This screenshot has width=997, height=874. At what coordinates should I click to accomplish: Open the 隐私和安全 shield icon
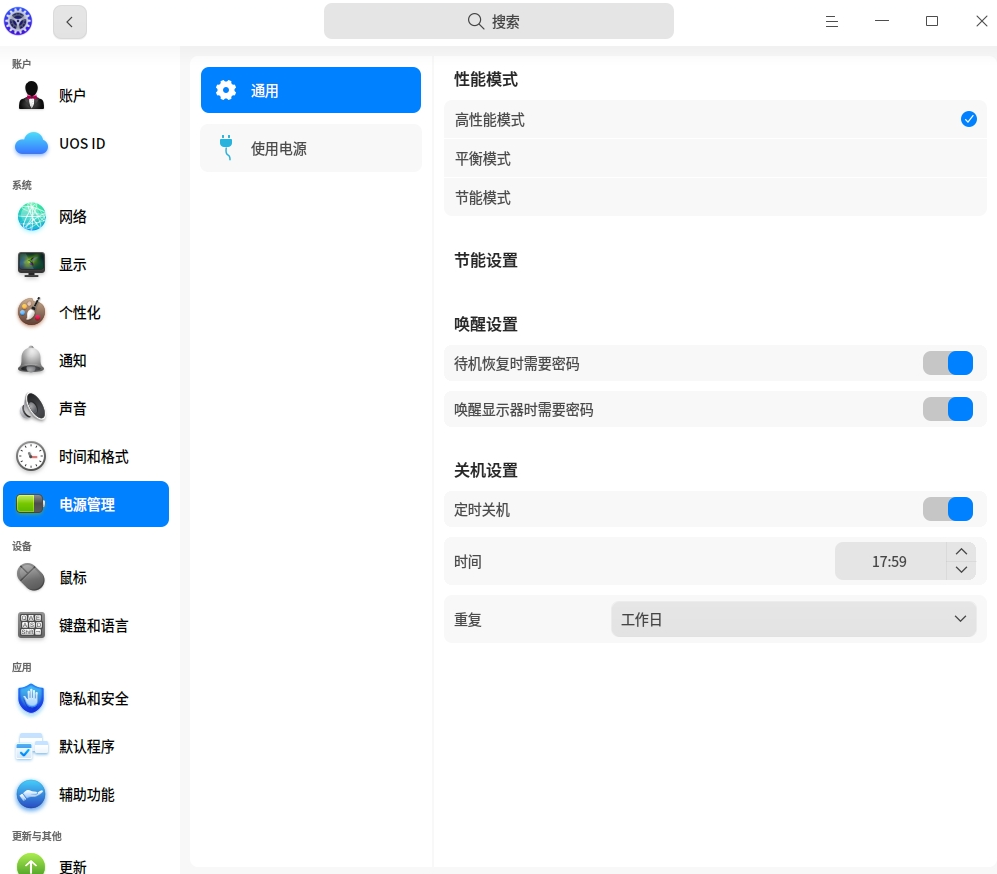pyautogui.click(x=31, y=699)
